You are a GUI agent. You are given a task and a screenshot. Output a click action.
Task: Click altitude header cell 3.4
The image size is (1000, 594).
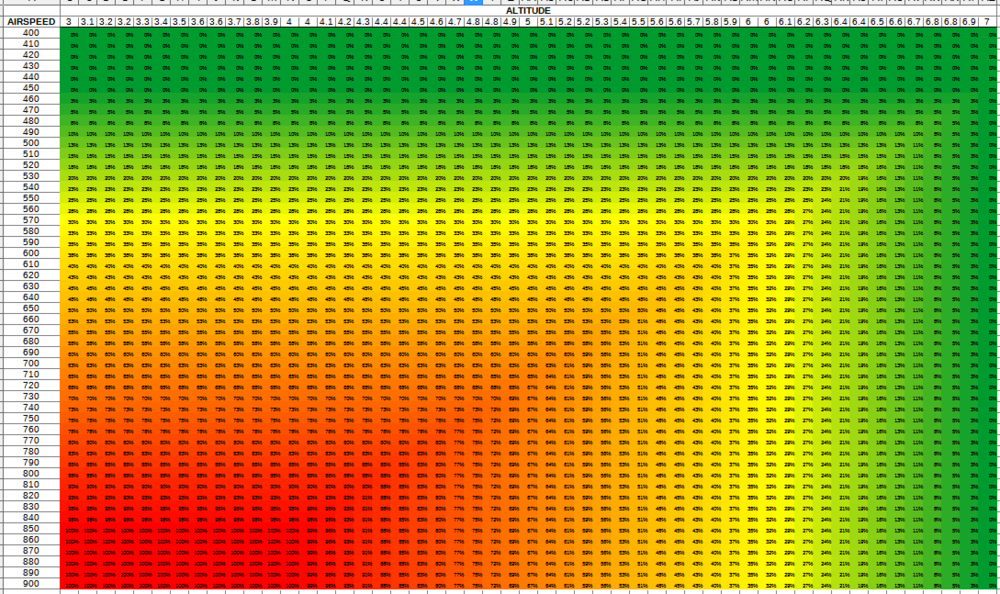[161, 22]
